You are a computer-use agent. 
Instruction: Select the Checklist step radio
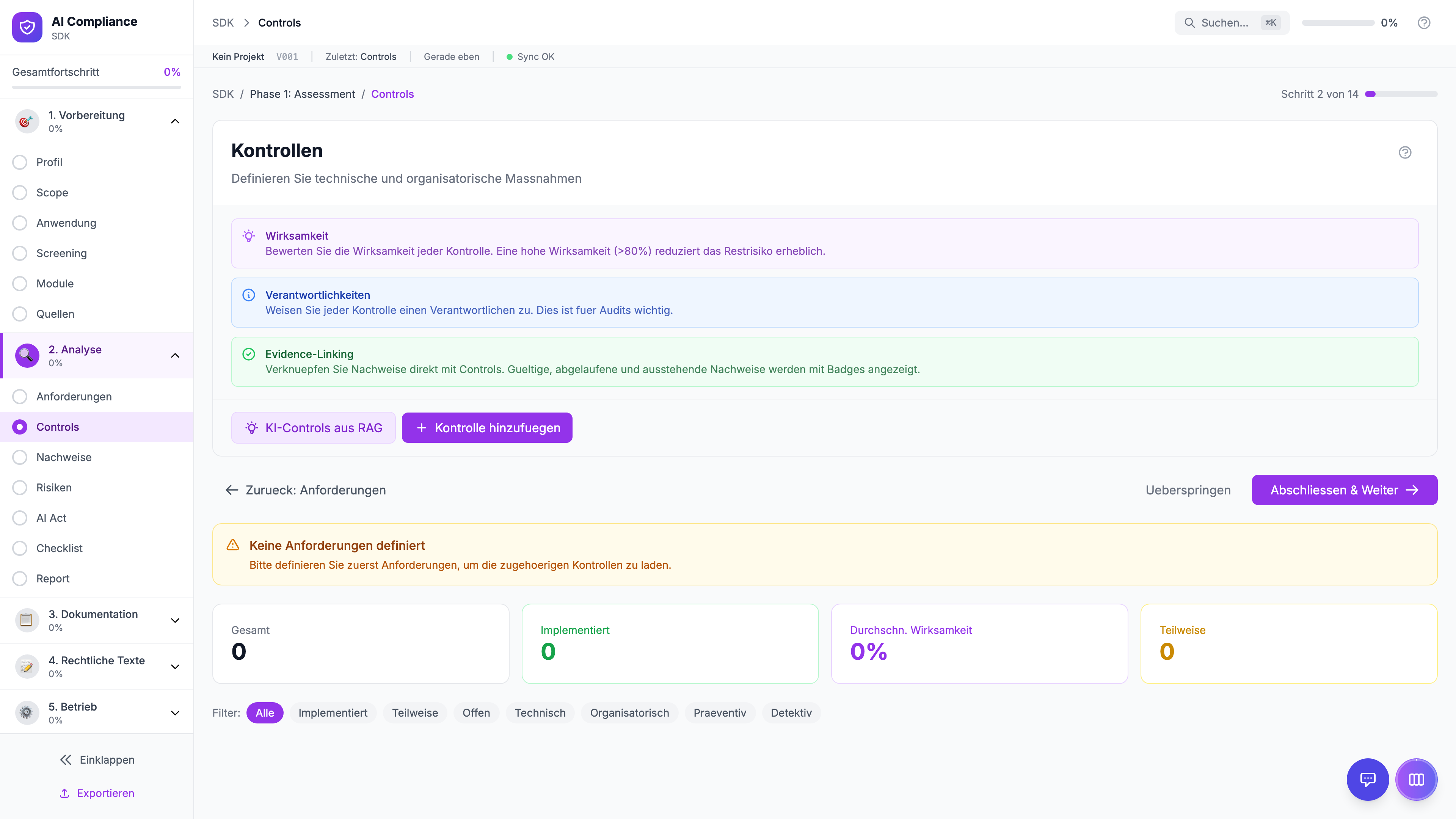(20, 548)
